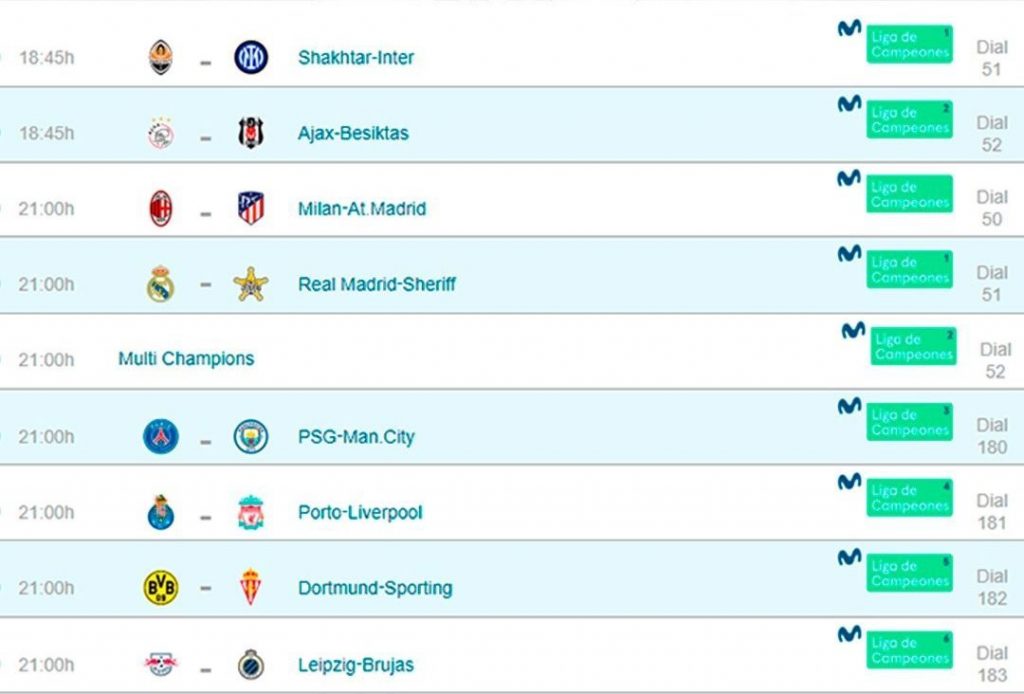Viewport: 1024px width, 694px height.
Task: Open the Multi Champions link
Action: coord(186,358)
